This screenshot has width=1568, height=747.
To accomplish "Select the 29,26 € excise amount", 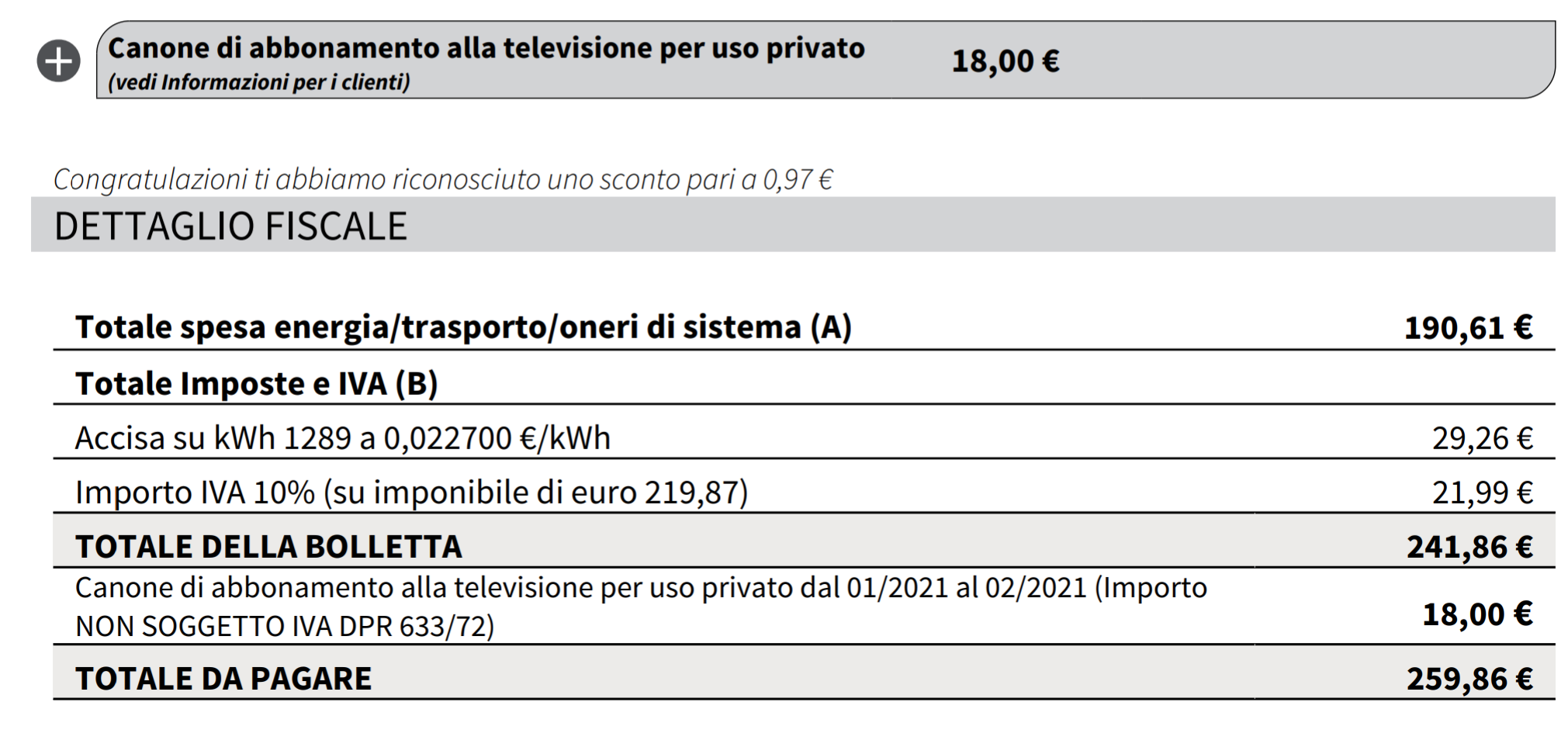I will [x=1482, y=438].
